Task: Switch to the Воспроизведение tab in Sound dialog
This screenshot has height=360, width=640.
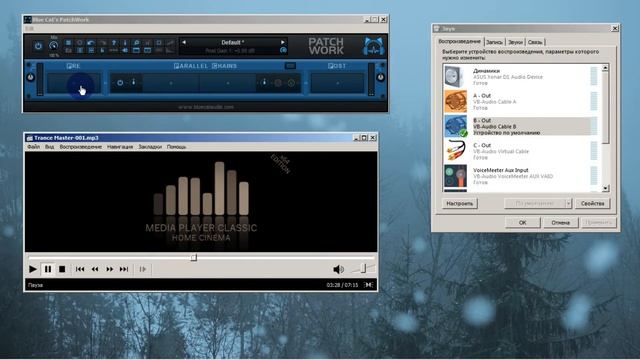Action: (459, 42)
